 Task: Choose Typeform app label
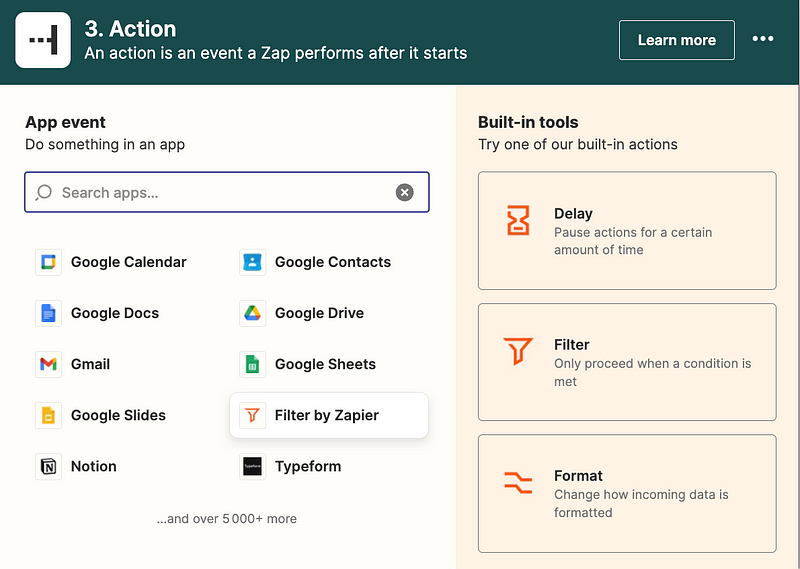pyautogui.click(x=308, y=466)
